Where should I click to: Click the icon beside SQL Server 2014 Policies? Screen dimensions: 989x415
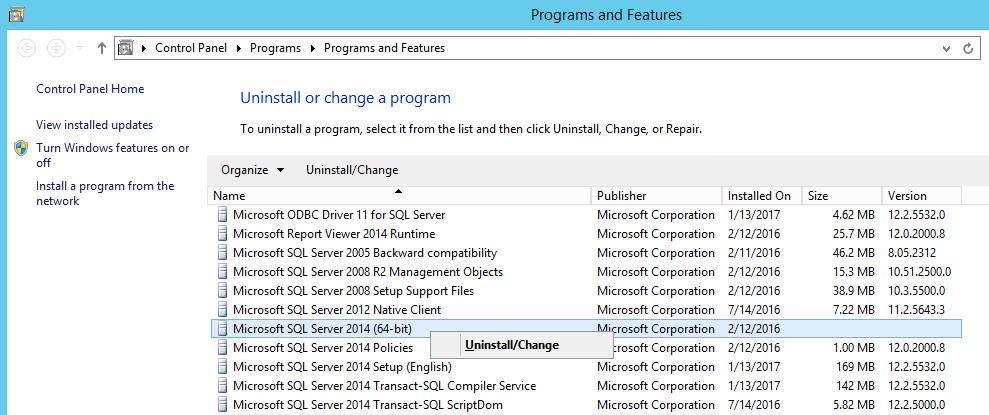(x=222, y=348)
